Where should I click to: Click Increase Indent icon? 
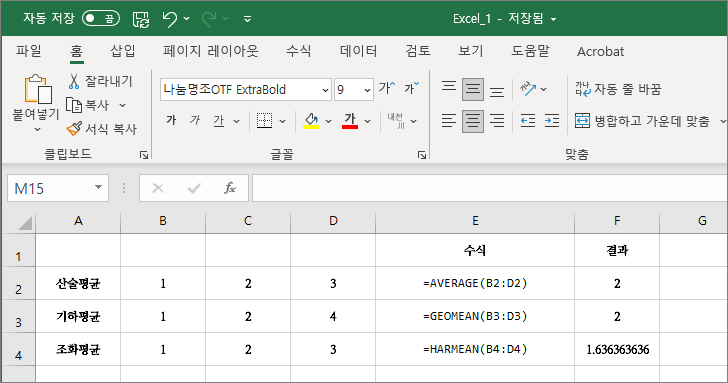pos(552,121)
